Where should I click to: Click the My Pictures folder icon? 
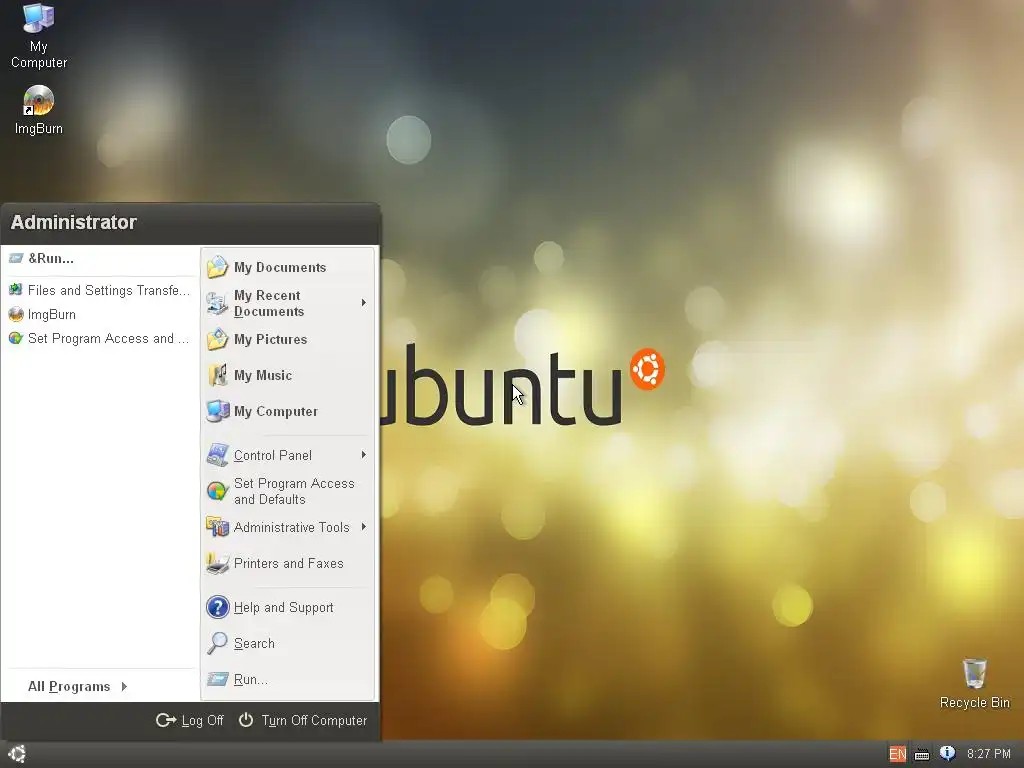pos(217,339)
